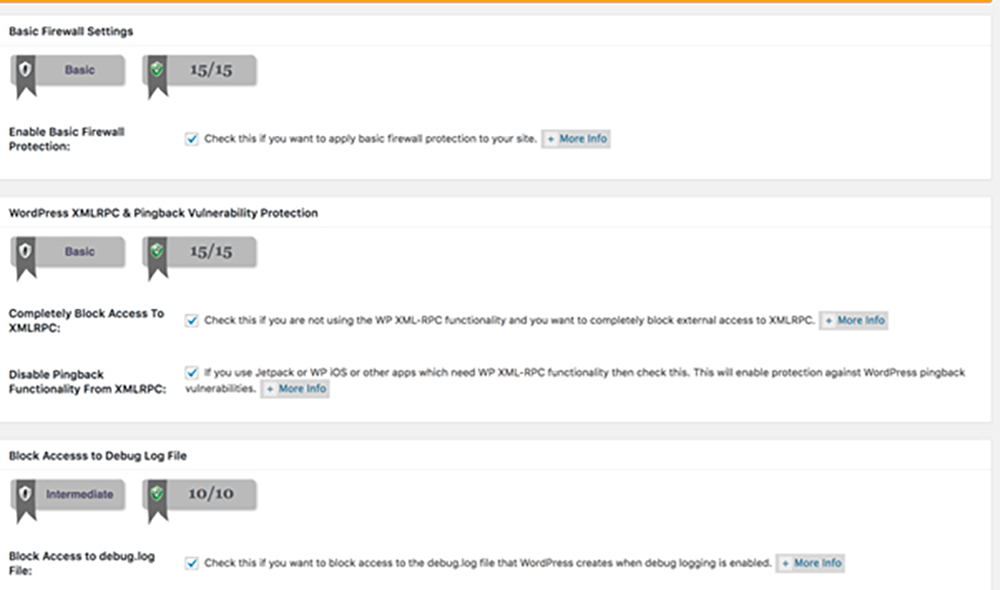The image size is (1000, 590).
Task: Click the green shield 15/15 score in the XMLRPC section
Action: [200, 253]
